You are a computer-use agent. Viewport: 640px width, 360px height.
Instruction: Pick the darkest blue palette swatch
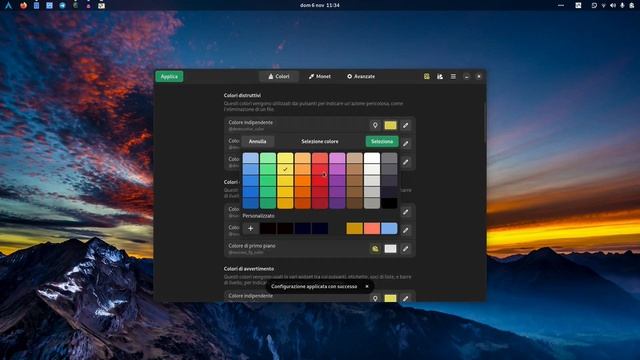pyautogui.click(x=251, y=203)
